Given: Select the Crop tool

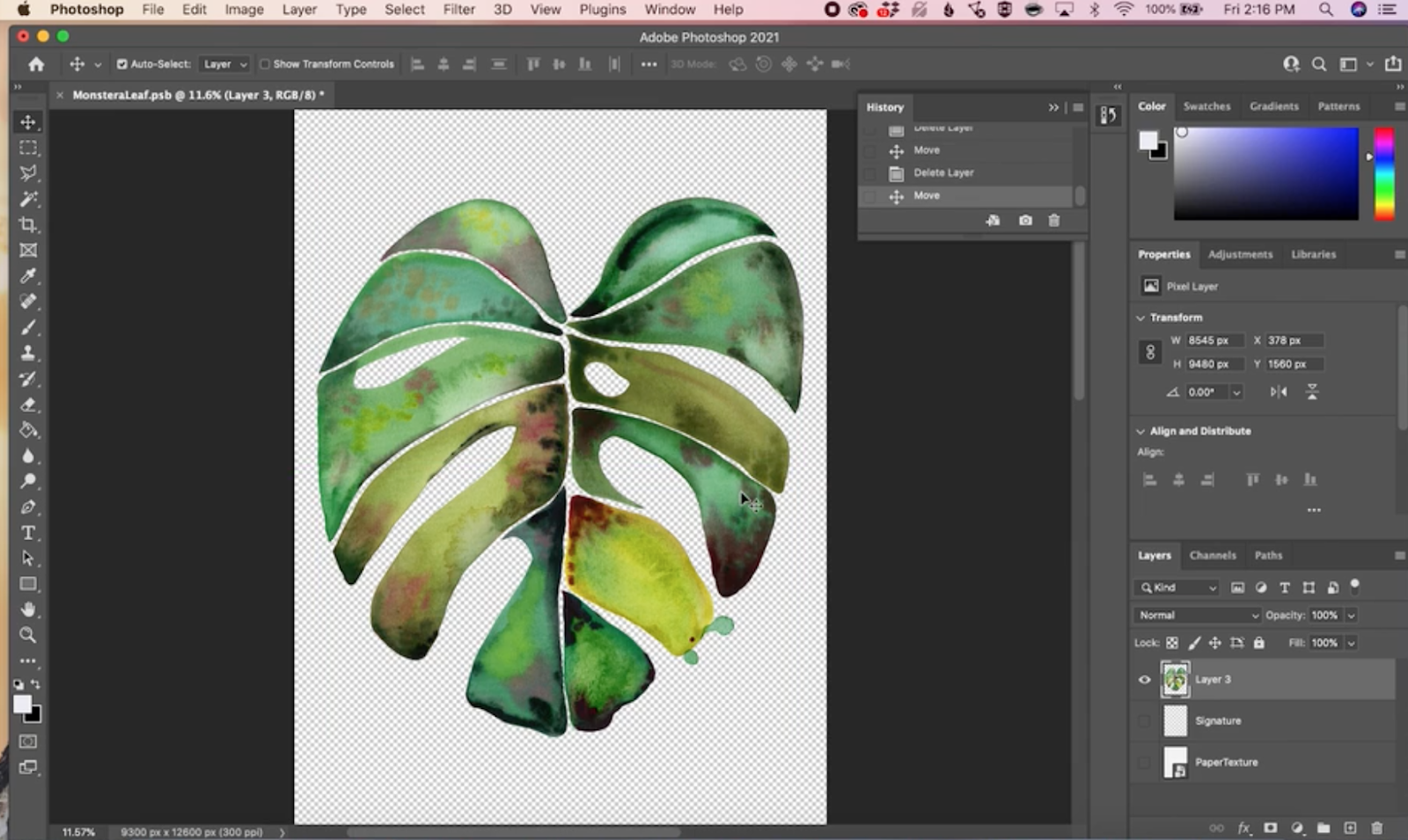Looking at the screenshot, I should click(28, 224).
